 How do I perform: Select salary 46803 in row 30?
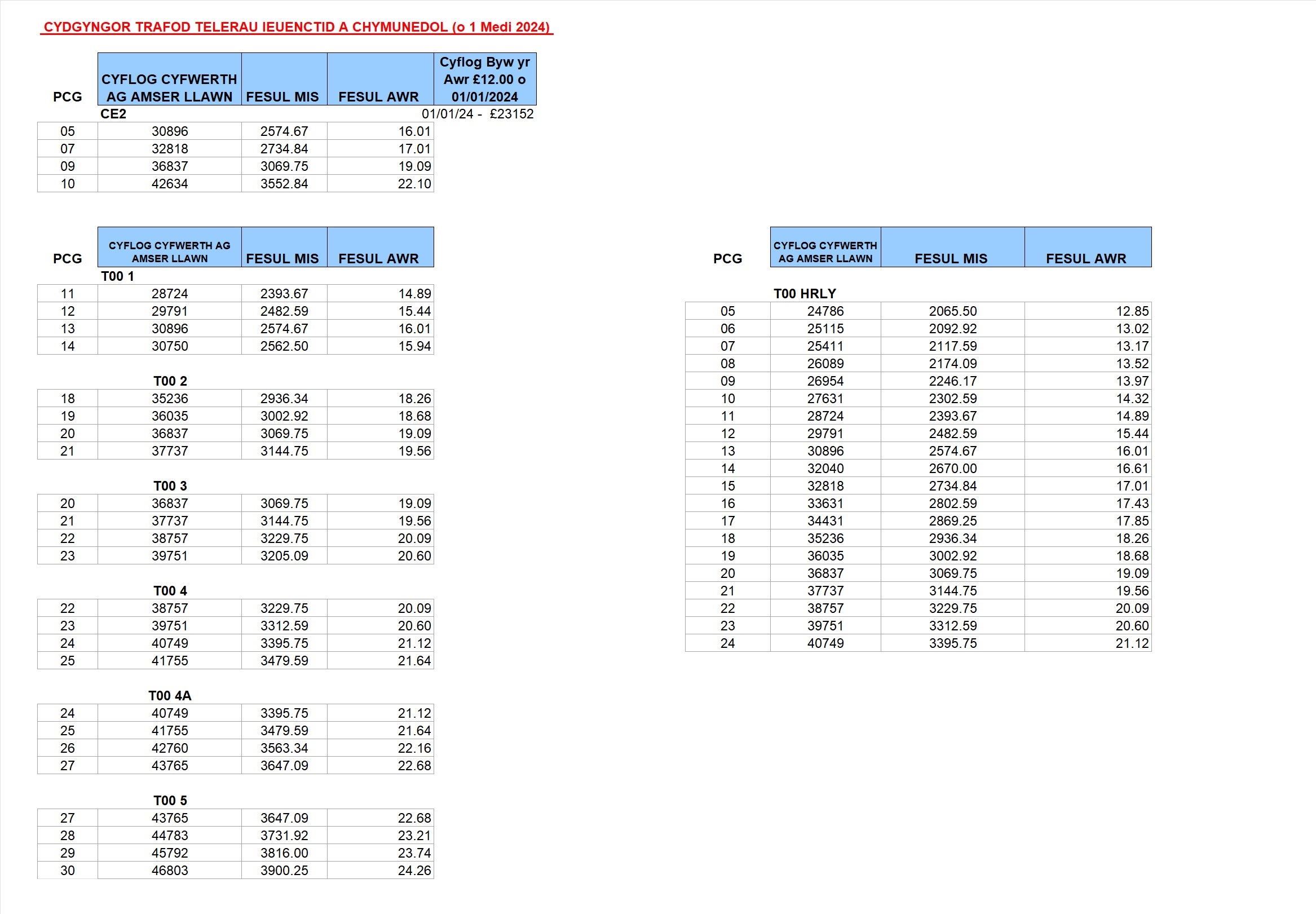pos(170,871)
